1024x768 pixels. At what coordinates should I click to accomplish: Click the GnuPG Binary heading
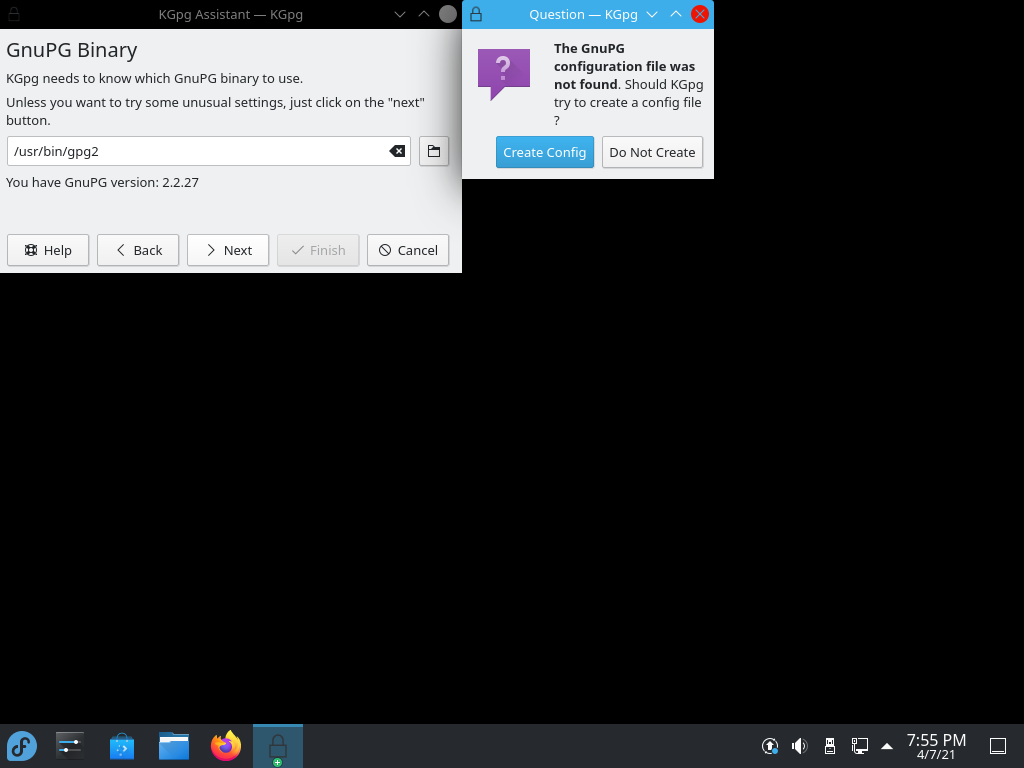pyautogui.click(x=72, y=50)
